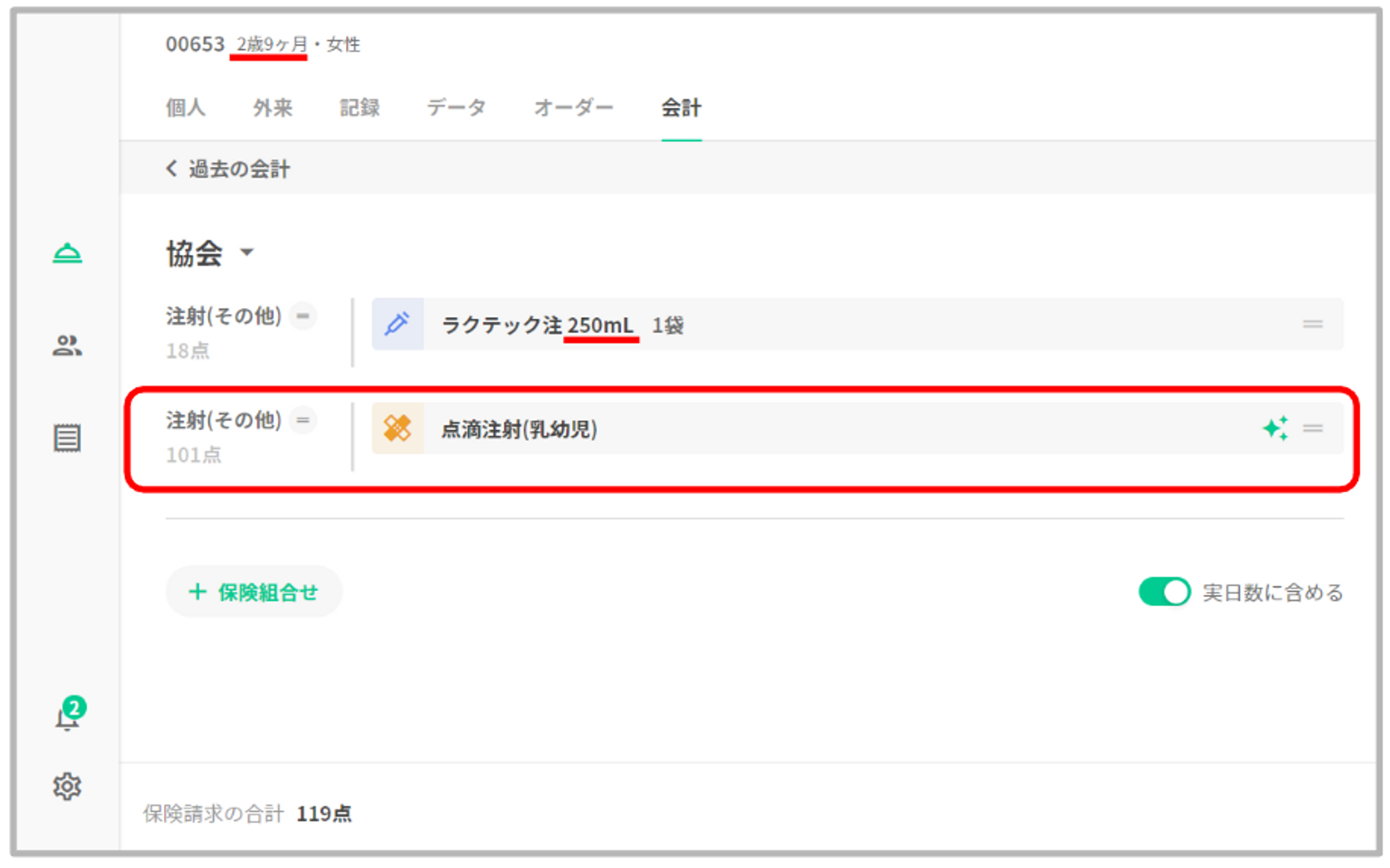1390x868 pixels.
Task: Click the bandage icon for 点滴注射(乳幼児)
Action: coord(398,428)
